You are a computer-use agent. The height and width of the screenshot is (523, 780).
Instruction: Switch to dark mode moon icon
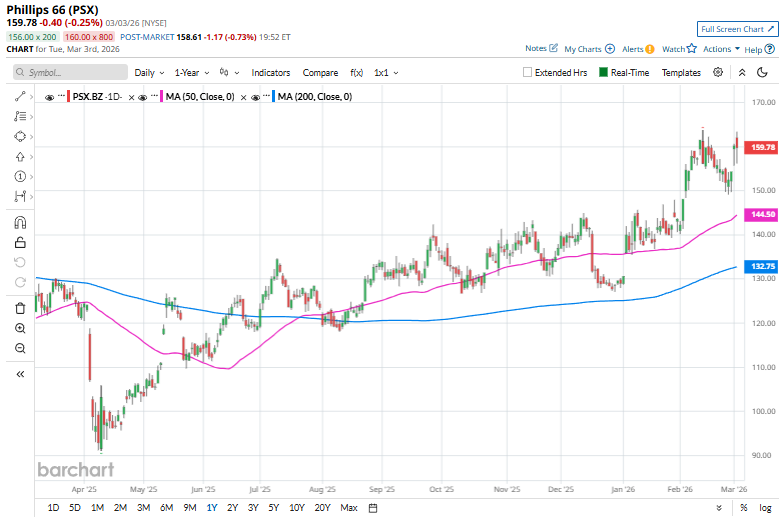click(765, 73)
